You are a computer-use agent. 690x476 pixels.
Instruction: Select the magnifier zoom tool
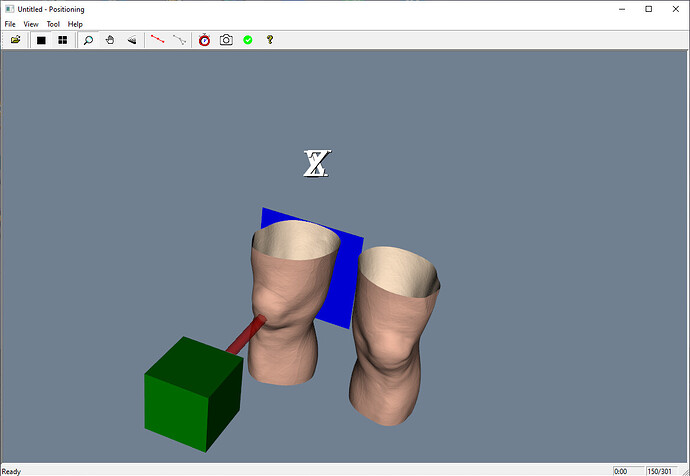(89, 40)
